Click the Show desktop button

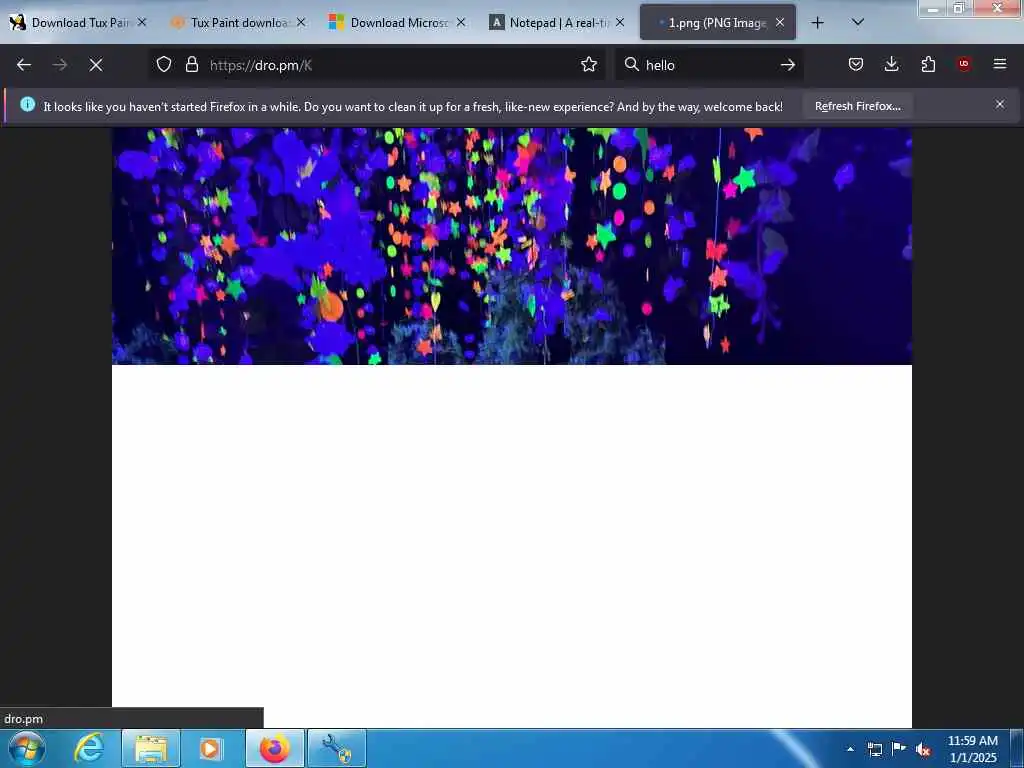click(1017, 749)
